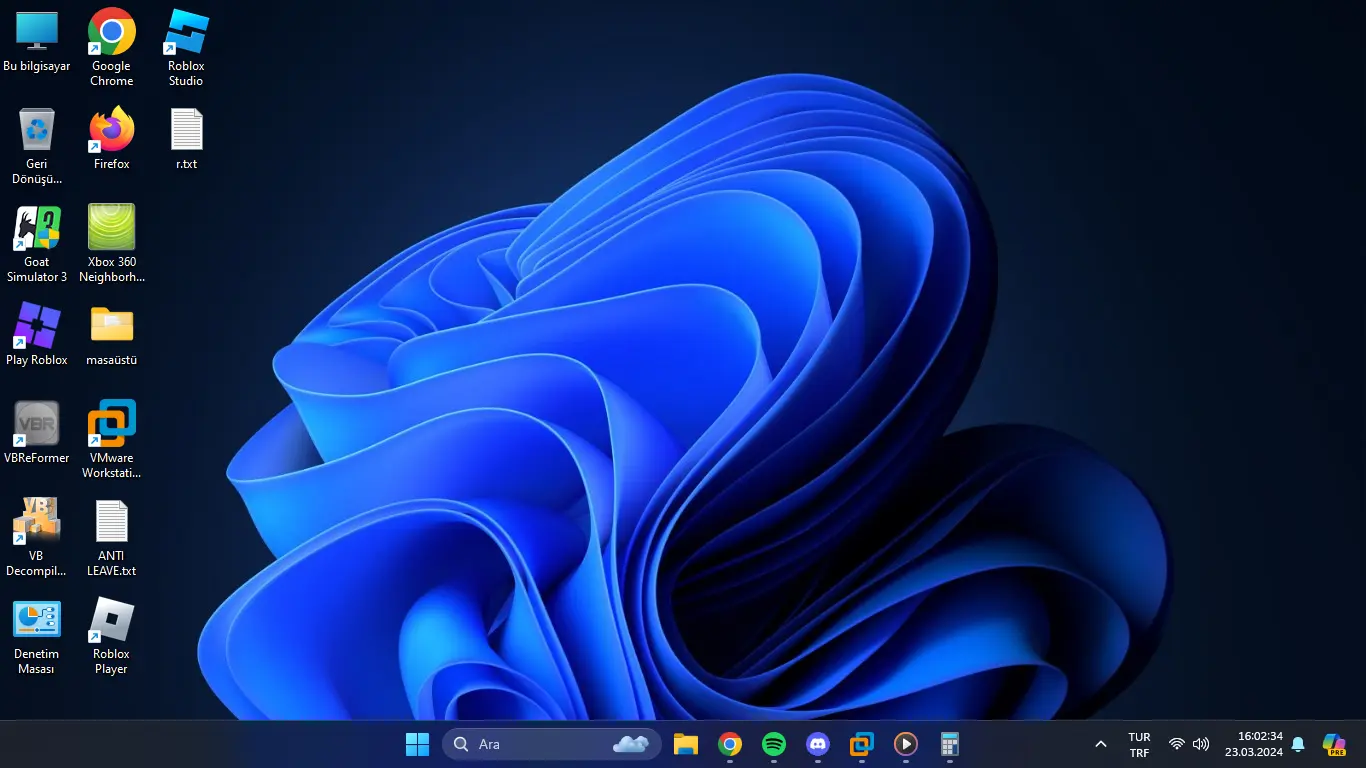Open Discord from the taskbar
The height and width of the screenshot is (768, 1366).
818,744
